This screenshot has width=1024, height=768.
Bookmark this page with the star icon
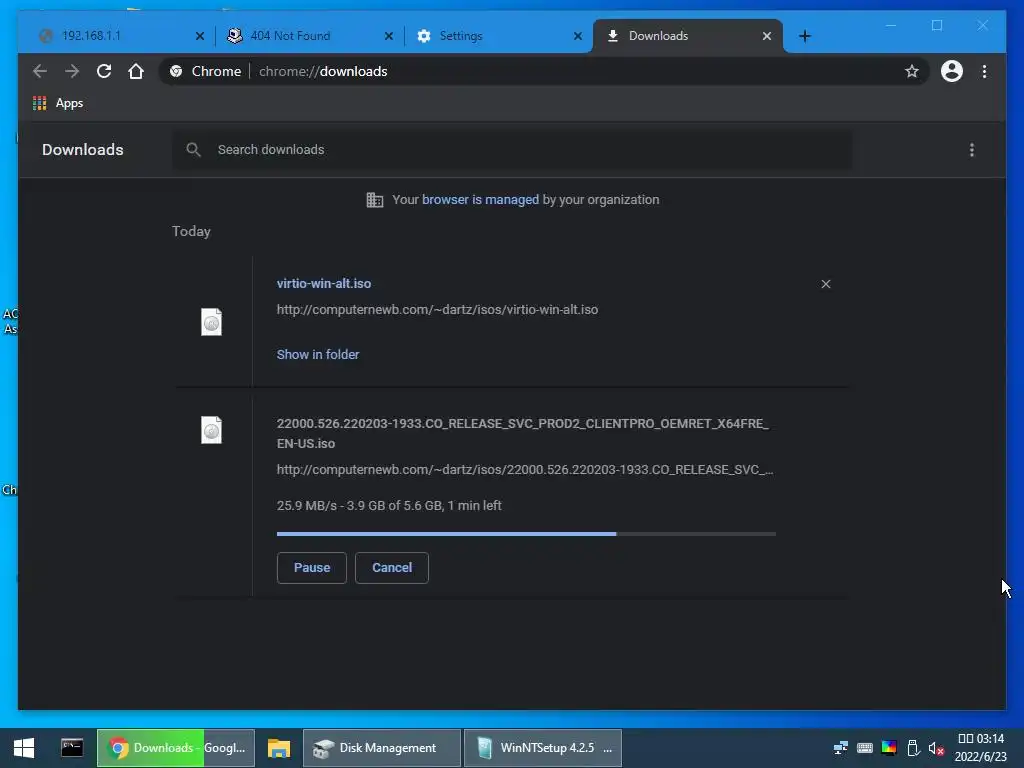tap(912, 71)
